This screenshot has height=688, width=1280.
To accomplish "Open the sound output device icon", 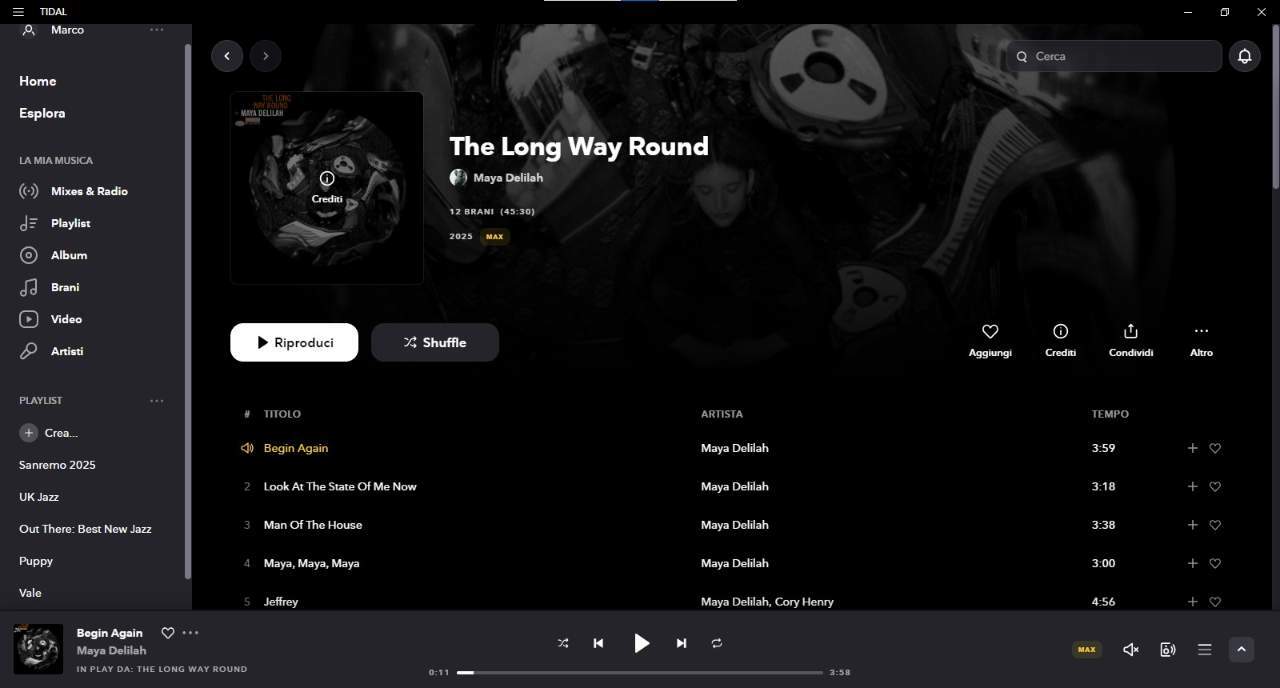I will coord(1167,649).
